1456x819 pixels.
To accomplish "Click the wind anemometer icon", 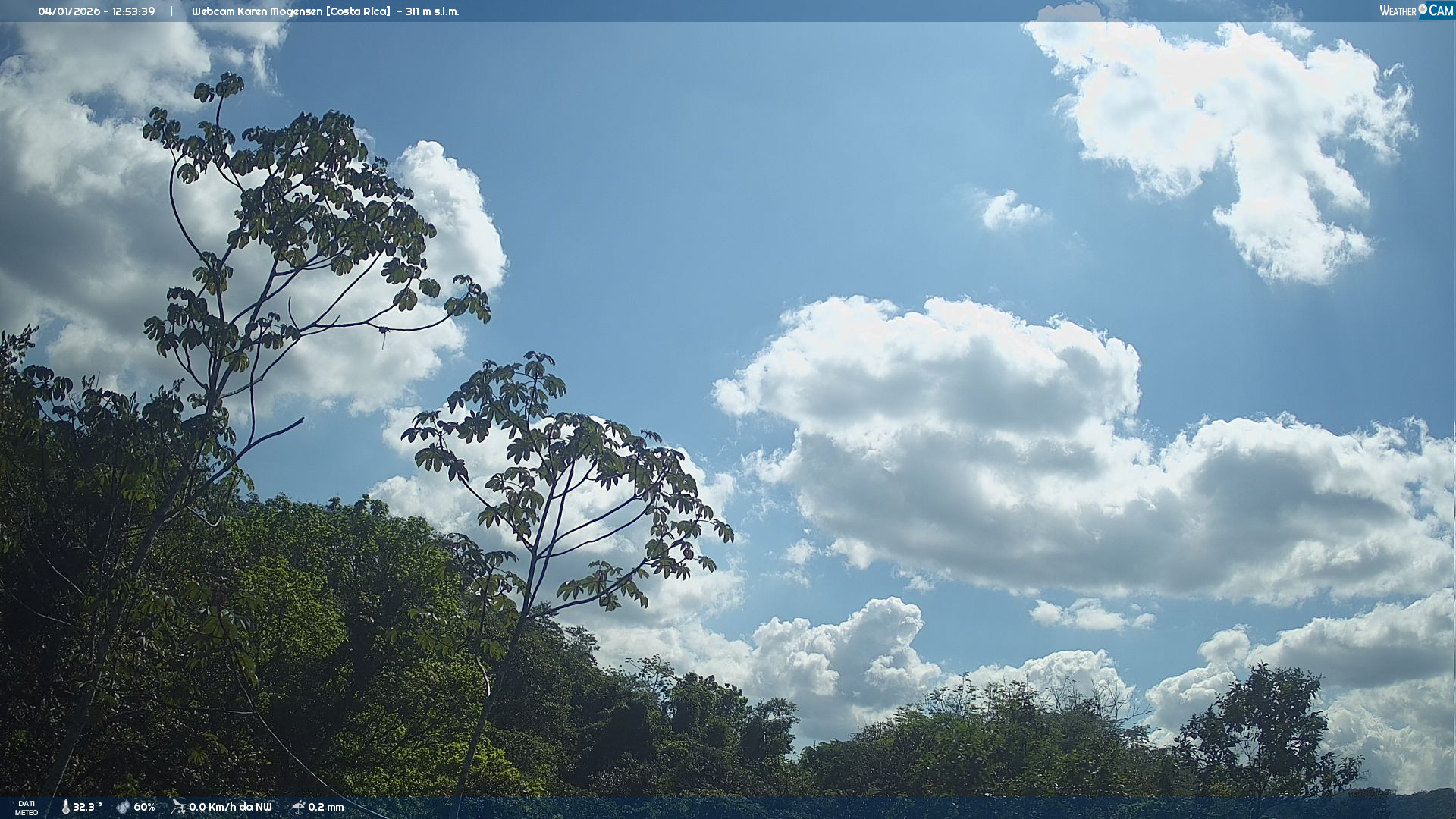I will 178,807.
